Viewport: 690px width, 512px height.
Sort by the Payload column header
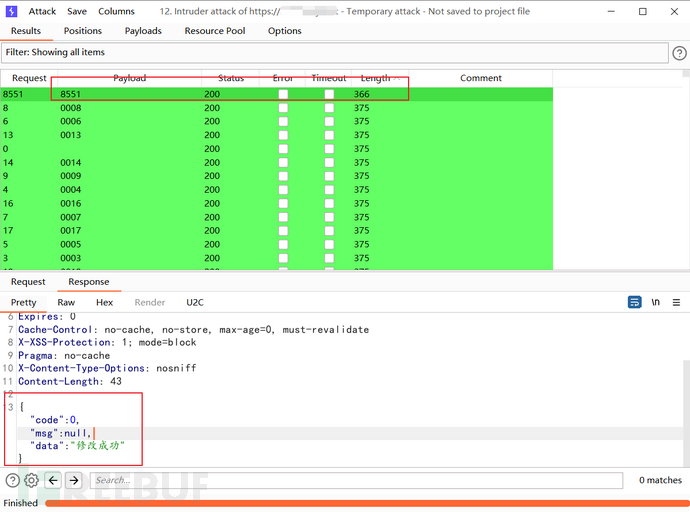coord(129,78)
